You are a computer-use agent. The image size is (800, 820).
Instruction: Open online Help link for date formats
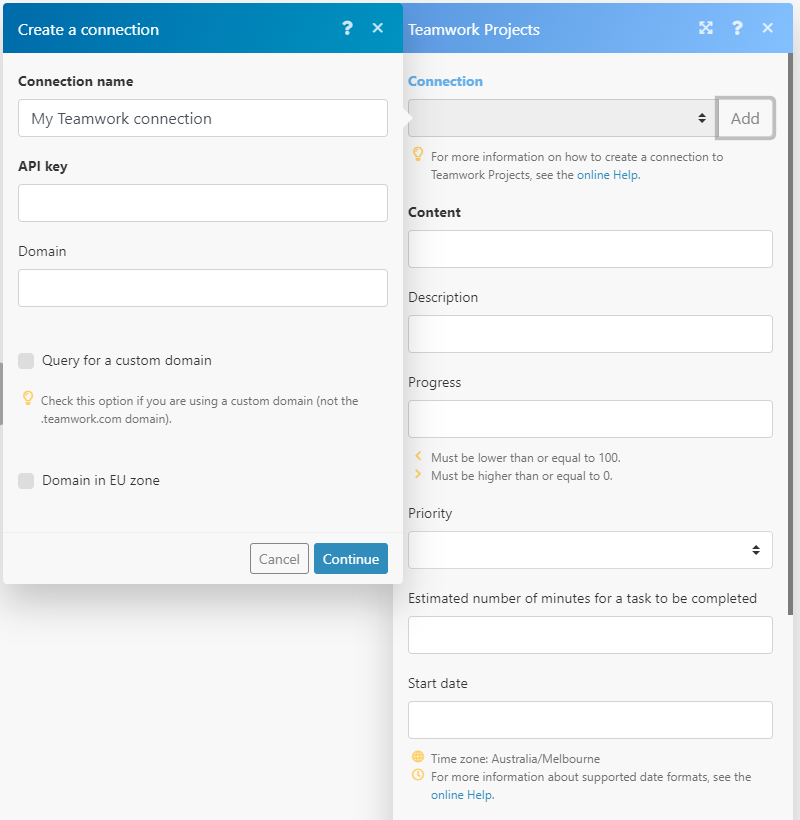tap(461, 795)
